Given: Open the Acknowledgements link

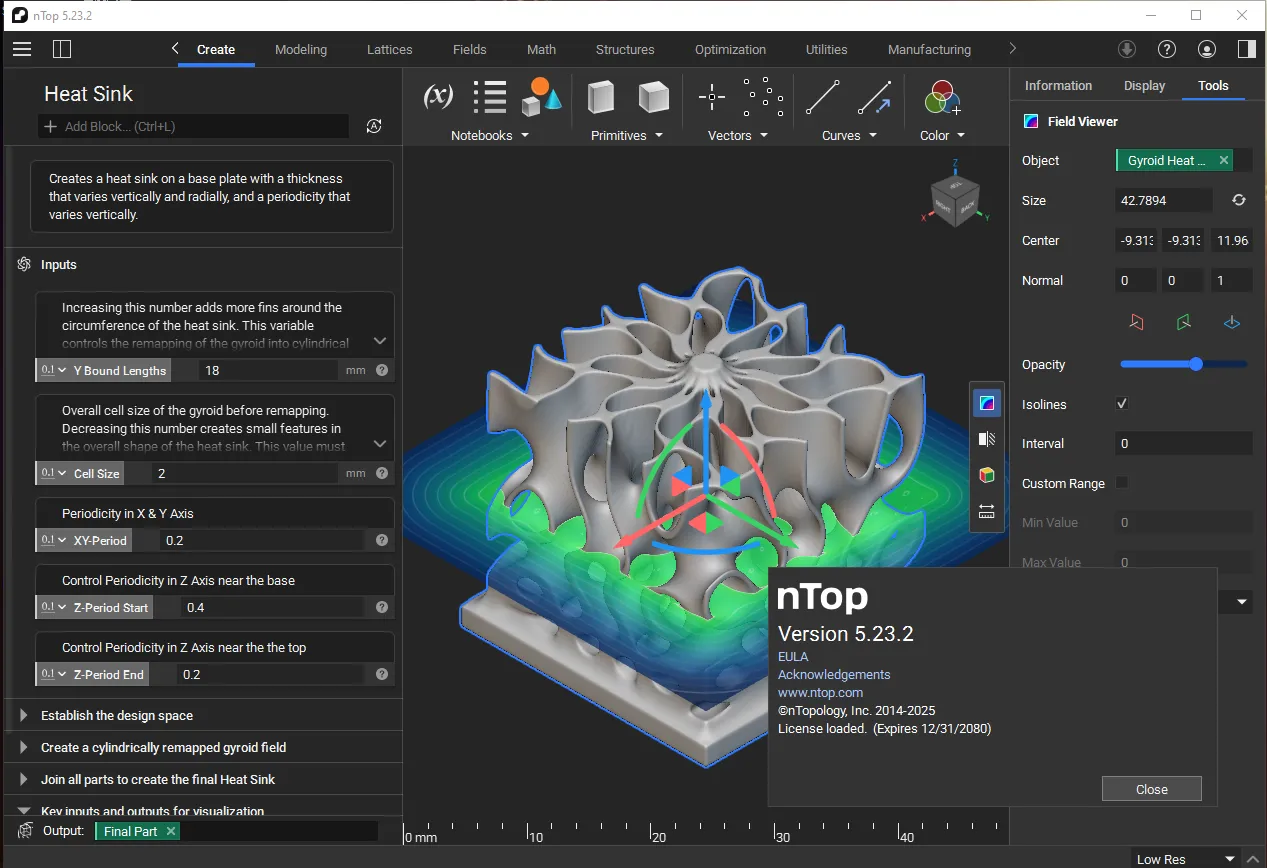Looking at the screenshot, I should tap(834, 675).
